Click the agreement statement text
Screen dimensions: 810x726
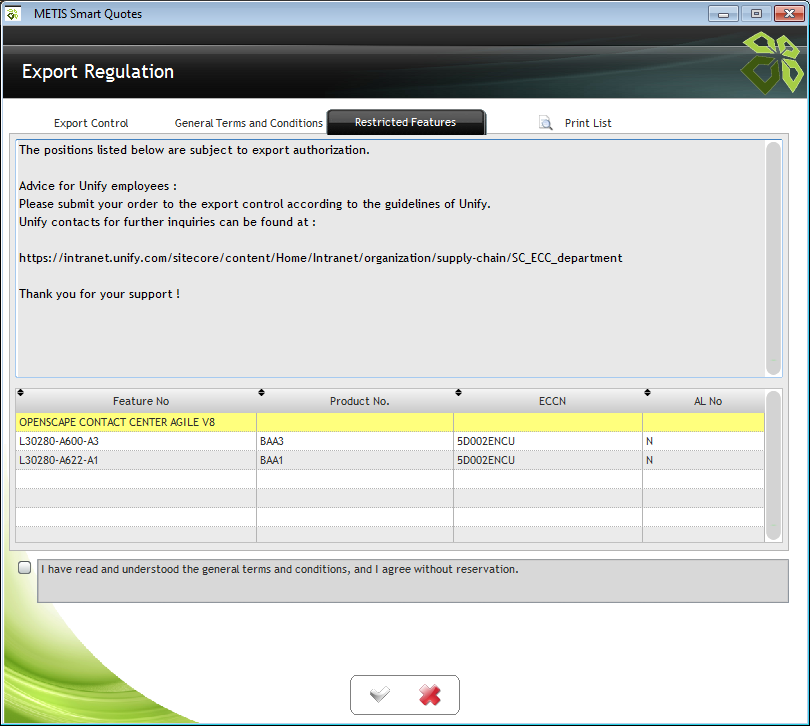(x=279, y=569)
